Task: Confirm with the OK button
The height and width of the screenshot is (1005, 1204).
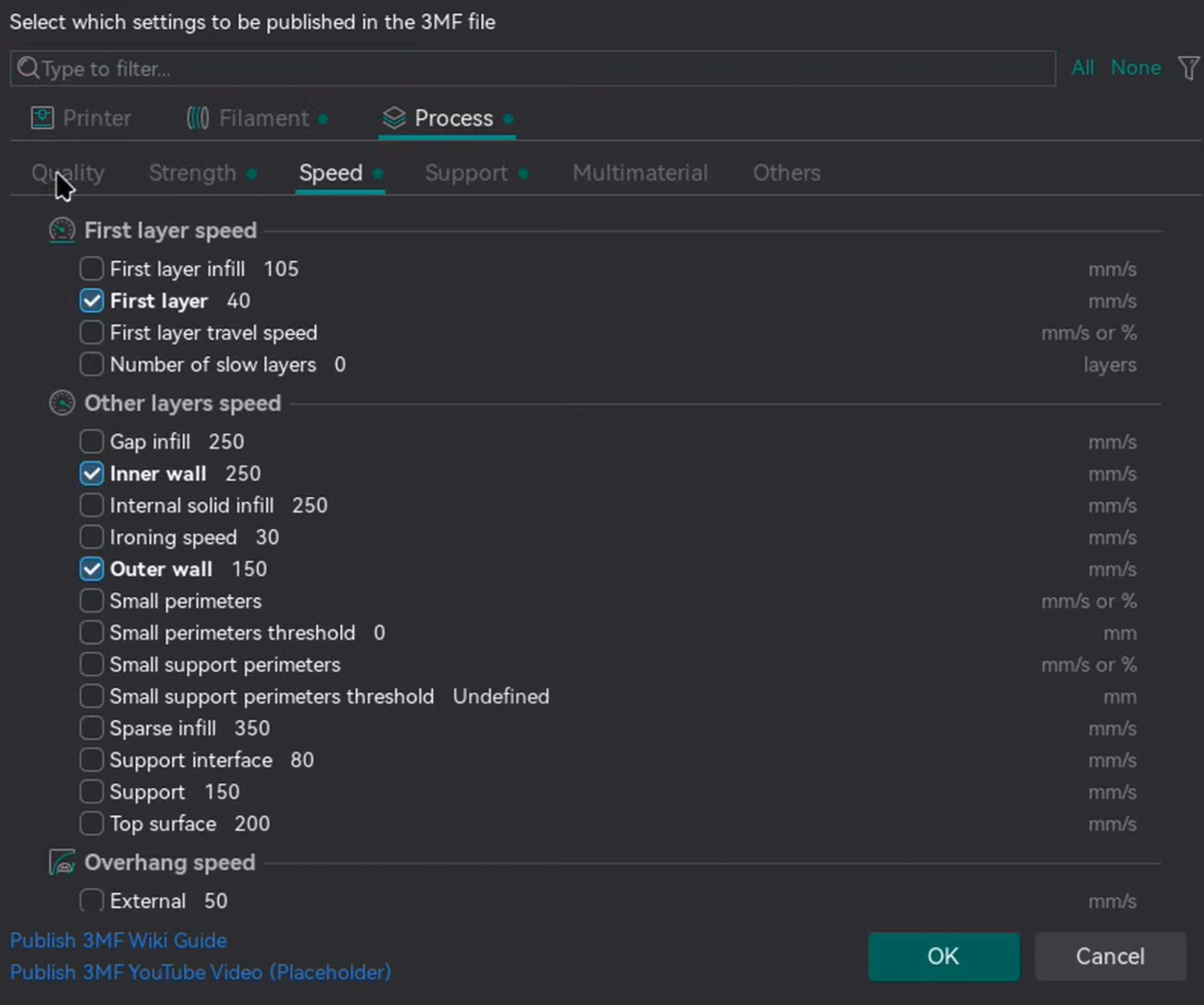Action: (944, 956)
